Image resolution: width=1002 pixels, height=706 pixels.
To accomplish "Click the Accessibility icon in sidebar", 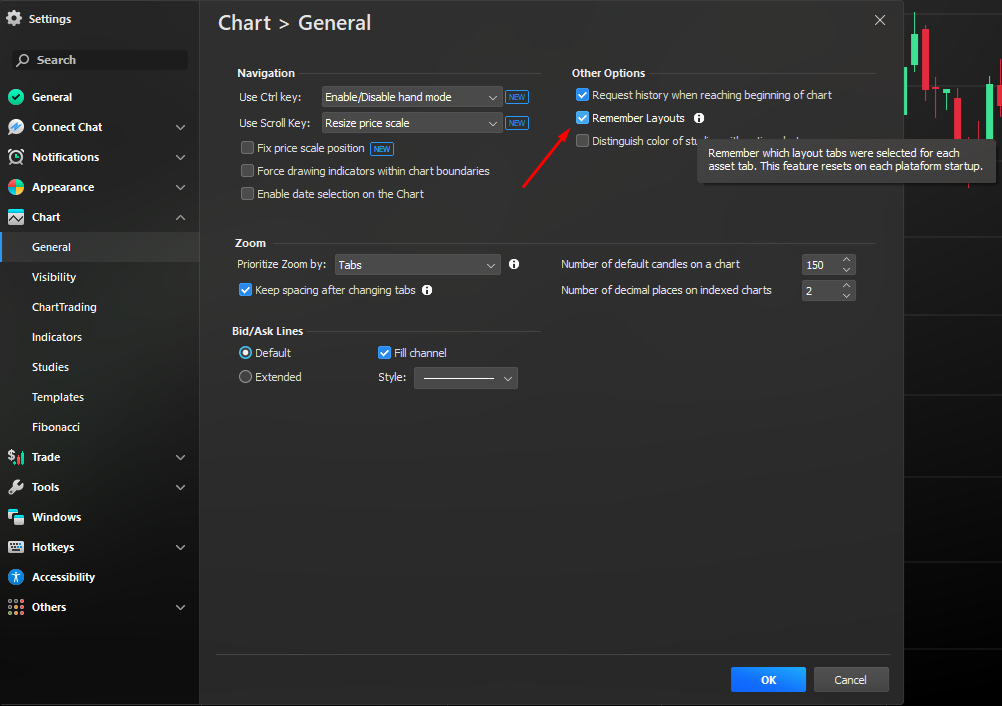I will [16, 577].
